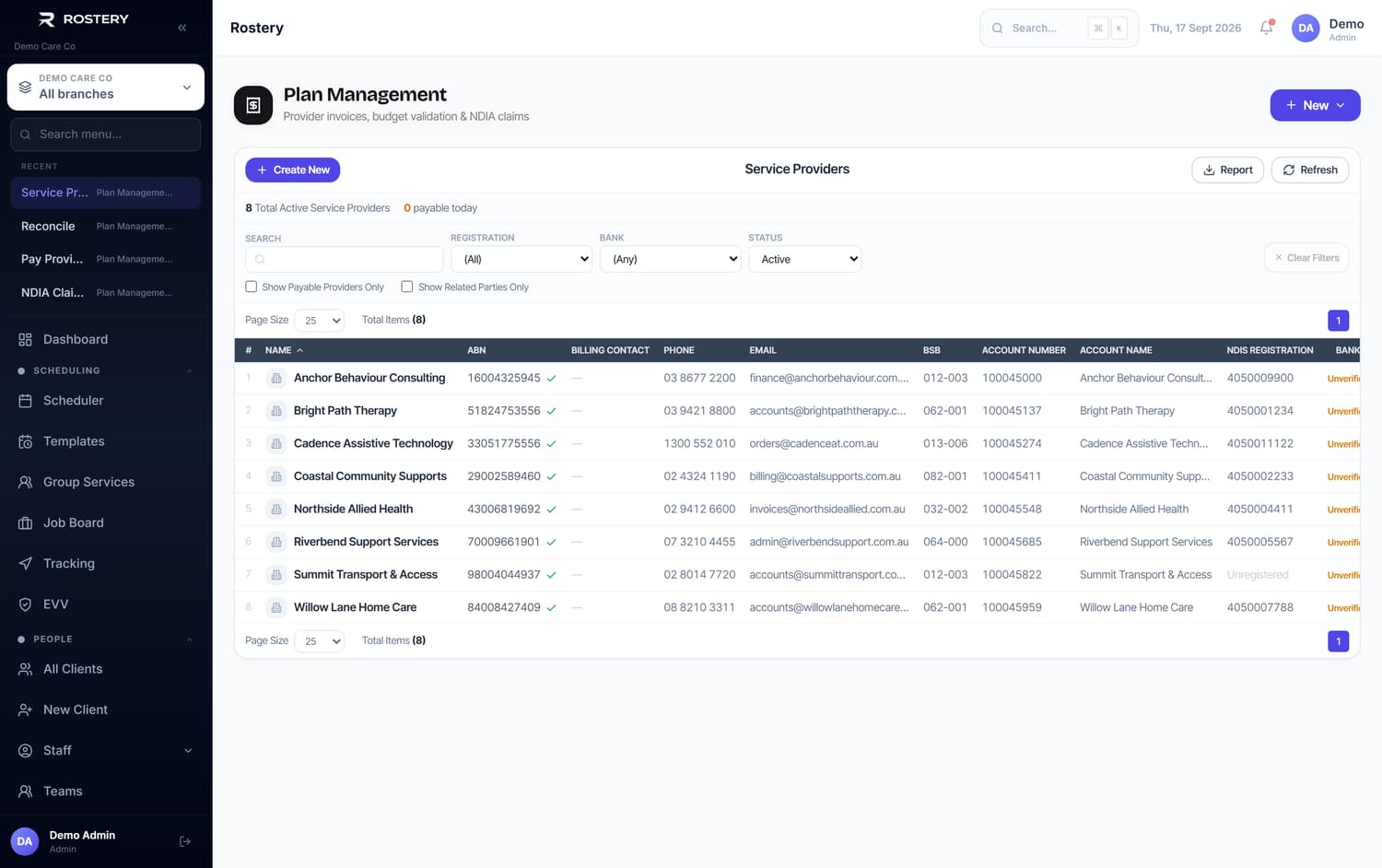This screenshot has width=1382, height=868.
Task: Click the Scheduler calendar icon
Action: tap(25, 401)
